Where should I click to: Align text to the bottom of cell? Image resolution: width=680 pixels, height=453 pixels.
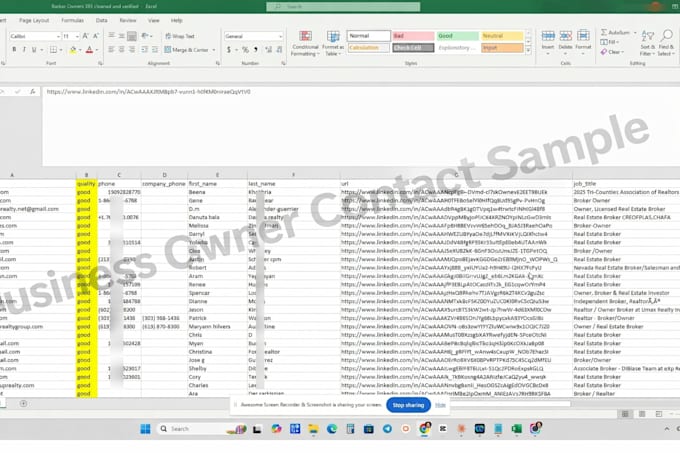132,36
